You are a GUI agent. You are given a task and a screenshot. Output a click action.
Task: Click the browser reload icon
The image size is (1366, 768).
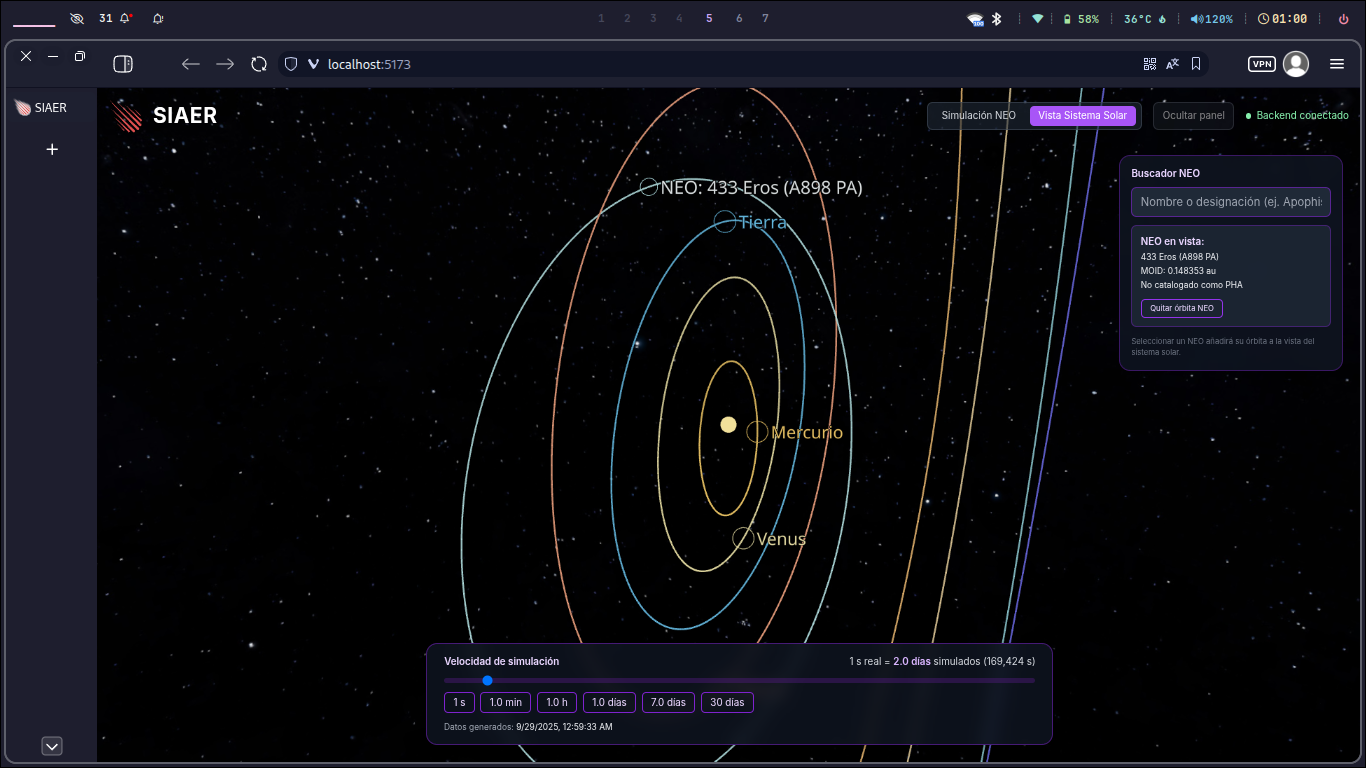259,64
